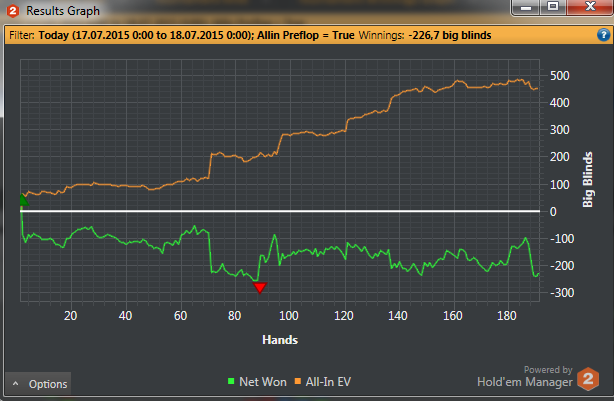Click the green Net Won legend swatch
614x401 pixels.
click(231, 381)
